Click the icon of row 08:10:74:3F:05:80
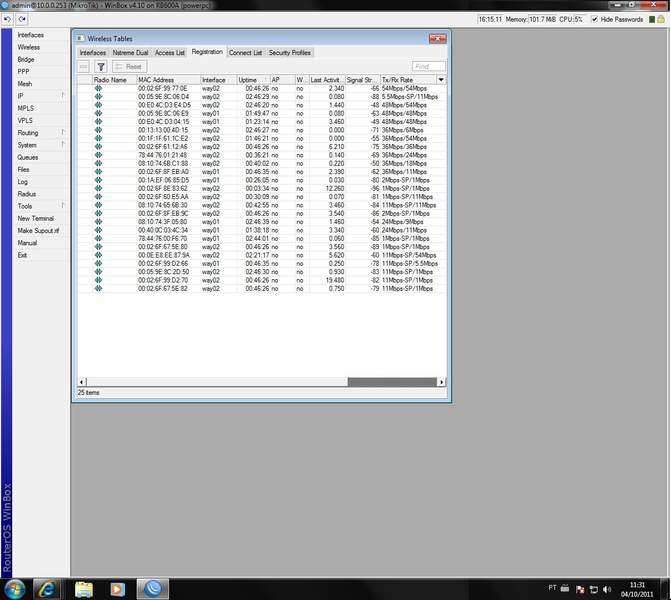Image resolution: width=671 pixels, height=600 pixels. [x=98, y=222]
